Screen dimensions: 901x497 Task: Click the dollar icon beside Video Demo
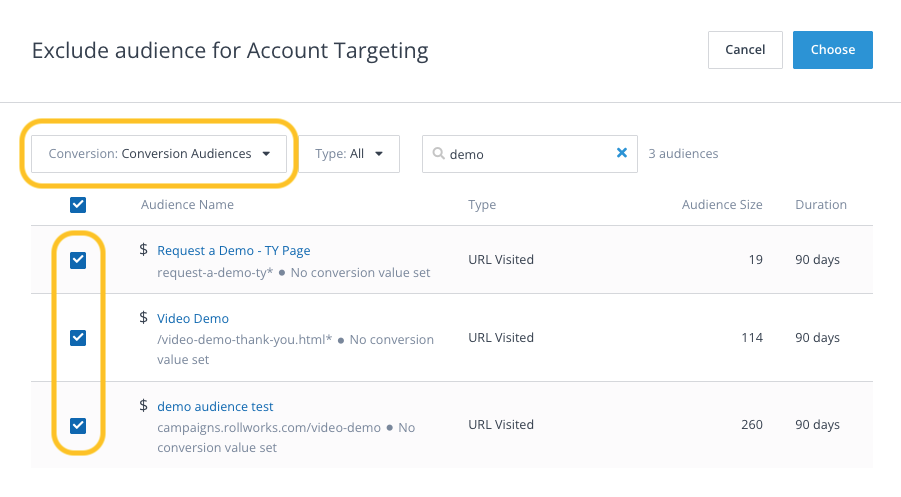(x=144, y=318)
